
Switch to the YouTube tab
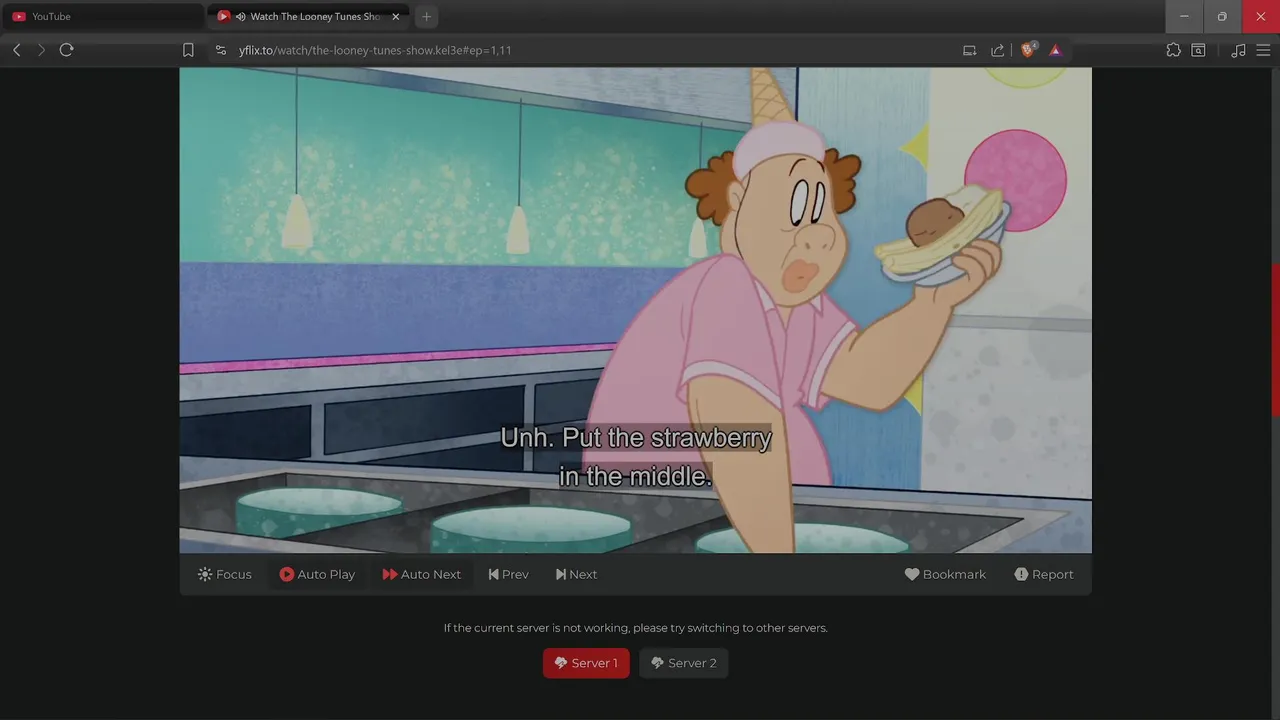point(101,16)
